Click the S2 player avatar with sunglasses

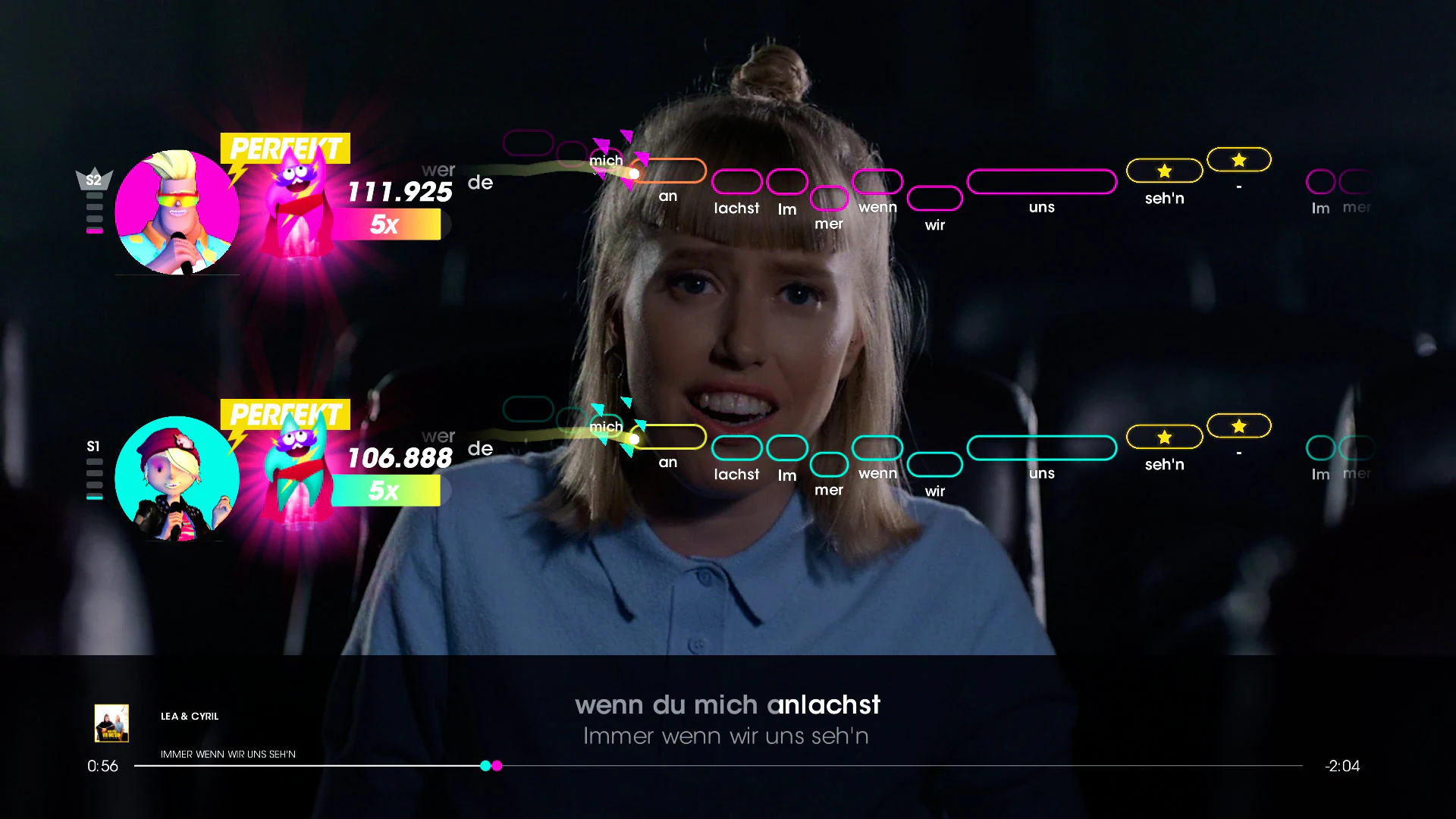coord(177,212)
